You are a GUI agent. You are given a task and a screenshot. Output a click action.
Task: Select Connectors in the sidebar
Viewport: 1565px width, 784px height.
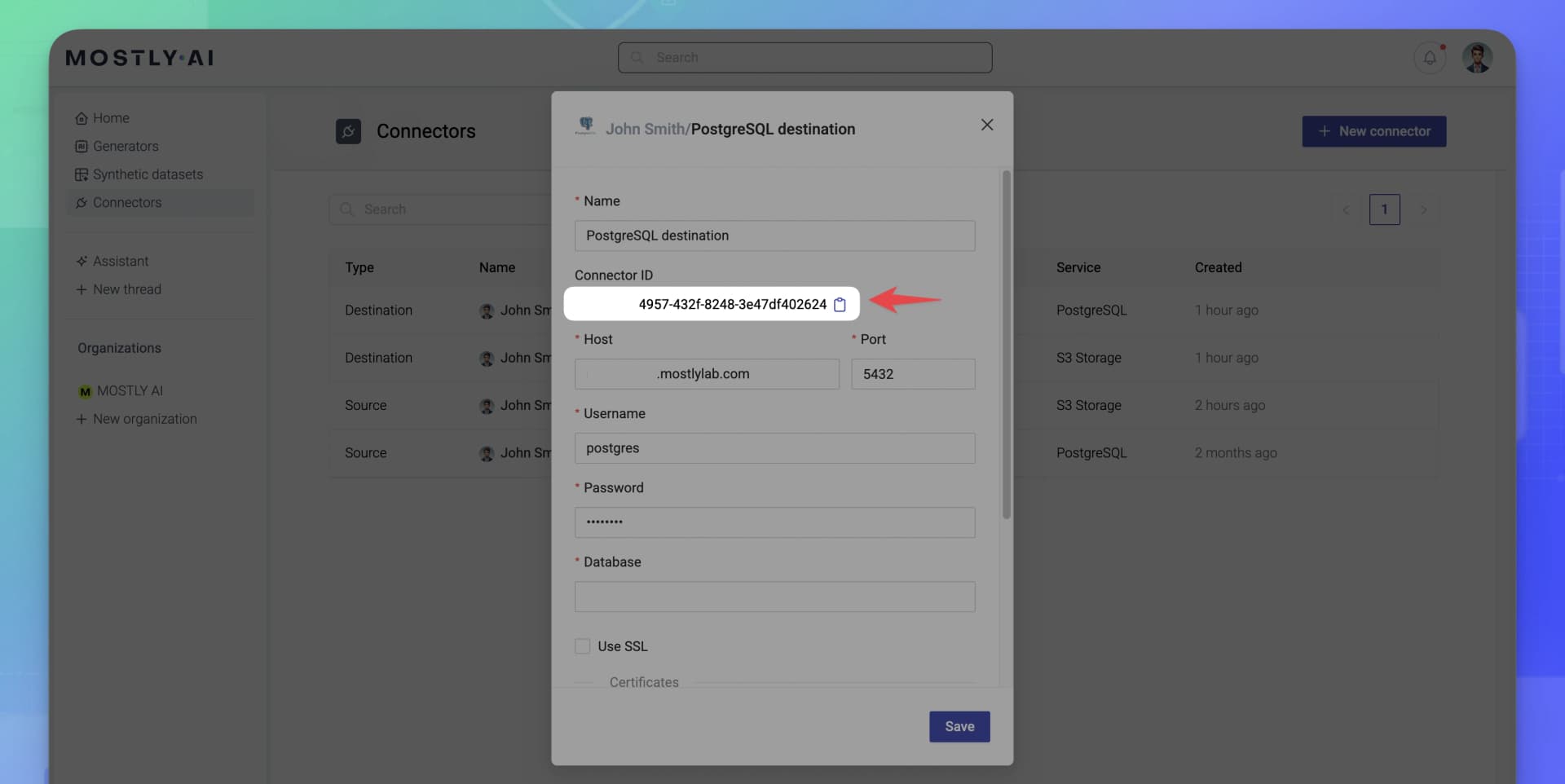point(126,202)
